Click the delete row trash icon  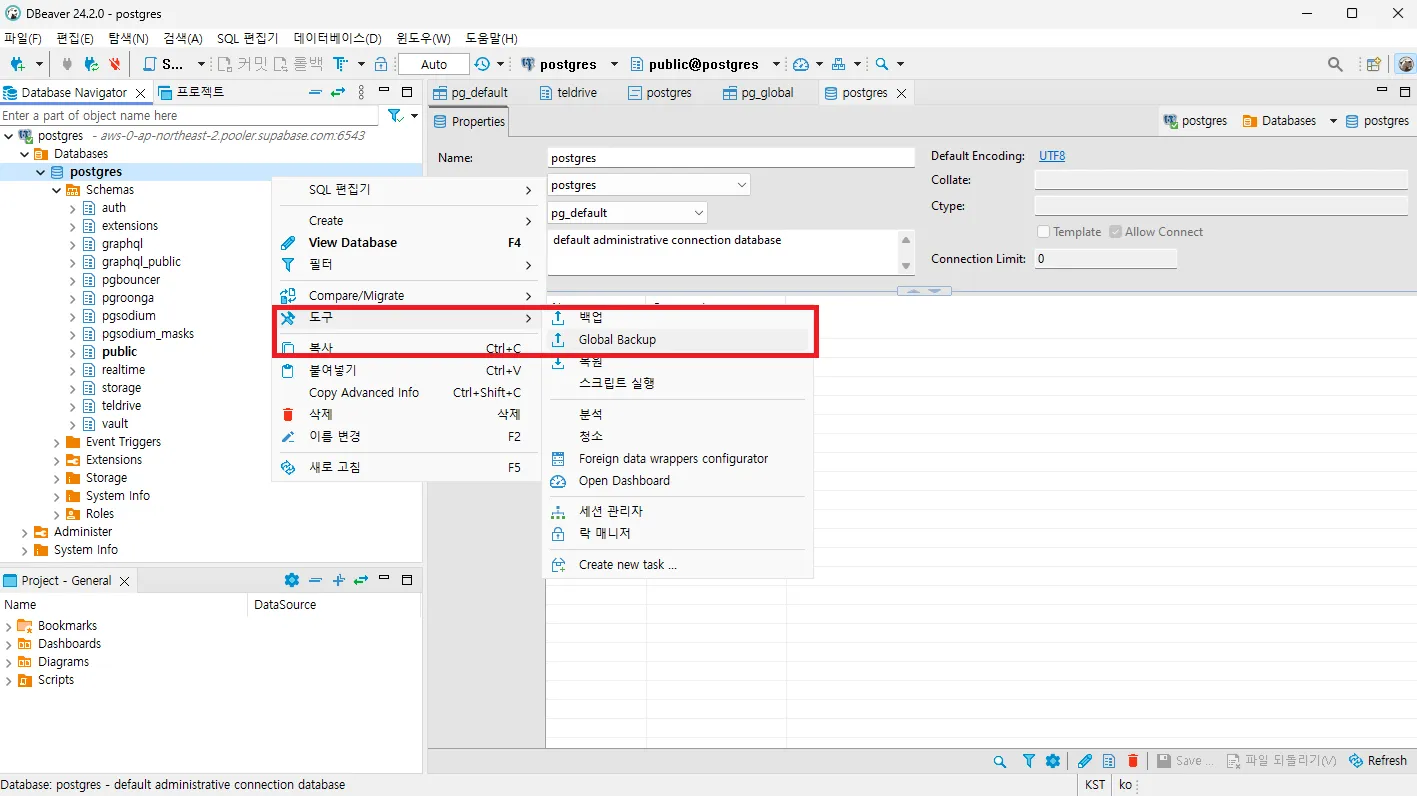pyautogui.click(x=1133, y=761)
